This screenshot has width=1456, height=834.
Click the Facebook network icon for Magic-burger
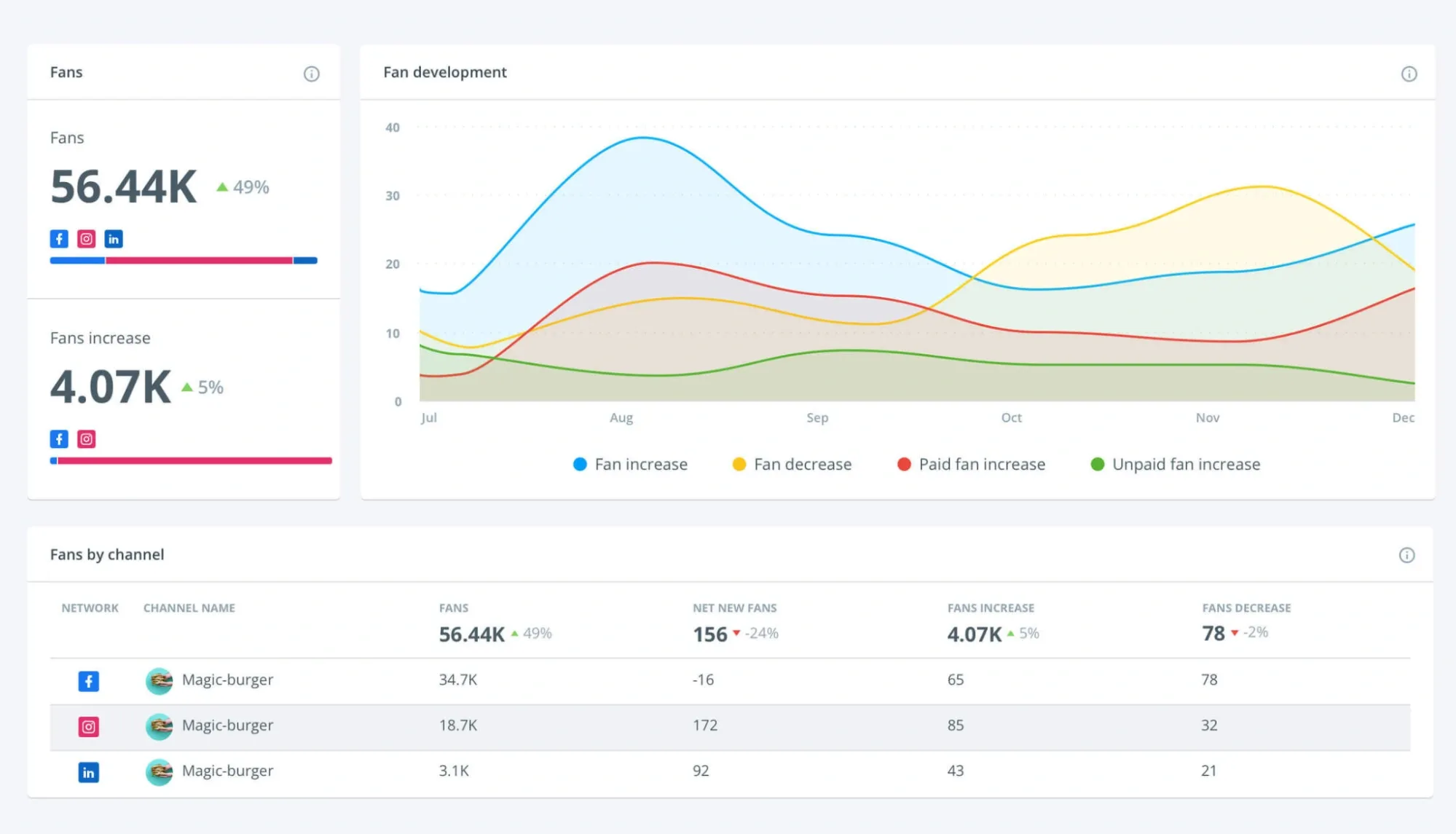tap(88, 680)
